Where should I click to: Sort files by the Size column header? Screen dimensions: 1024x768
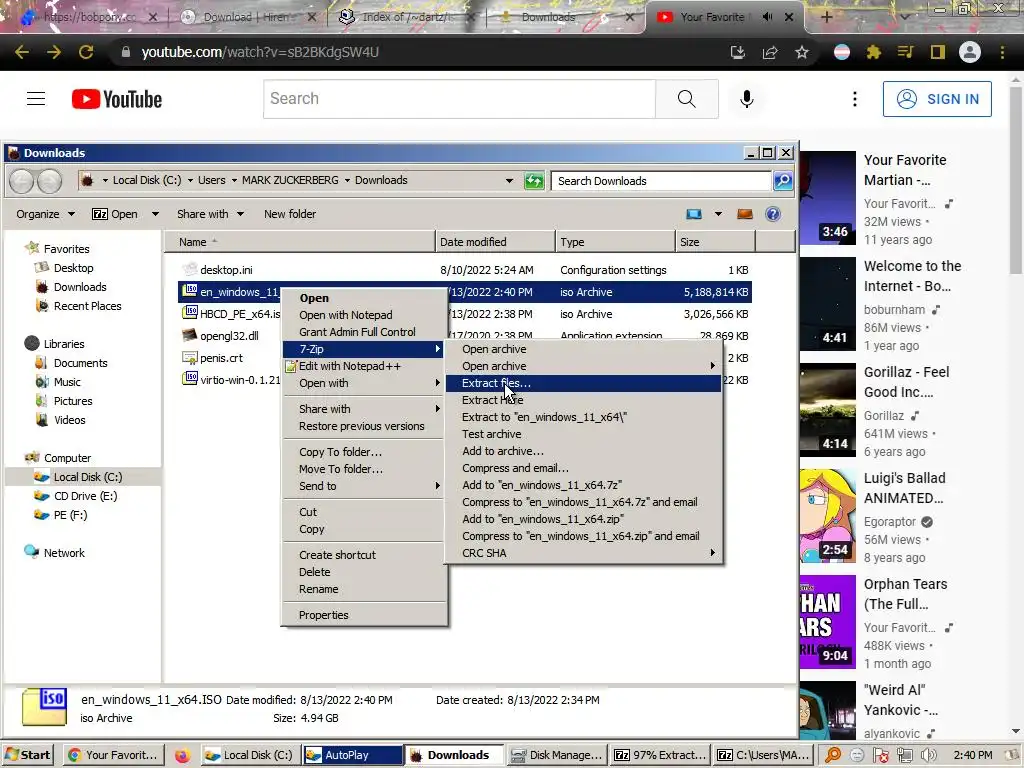click(715, 242)
